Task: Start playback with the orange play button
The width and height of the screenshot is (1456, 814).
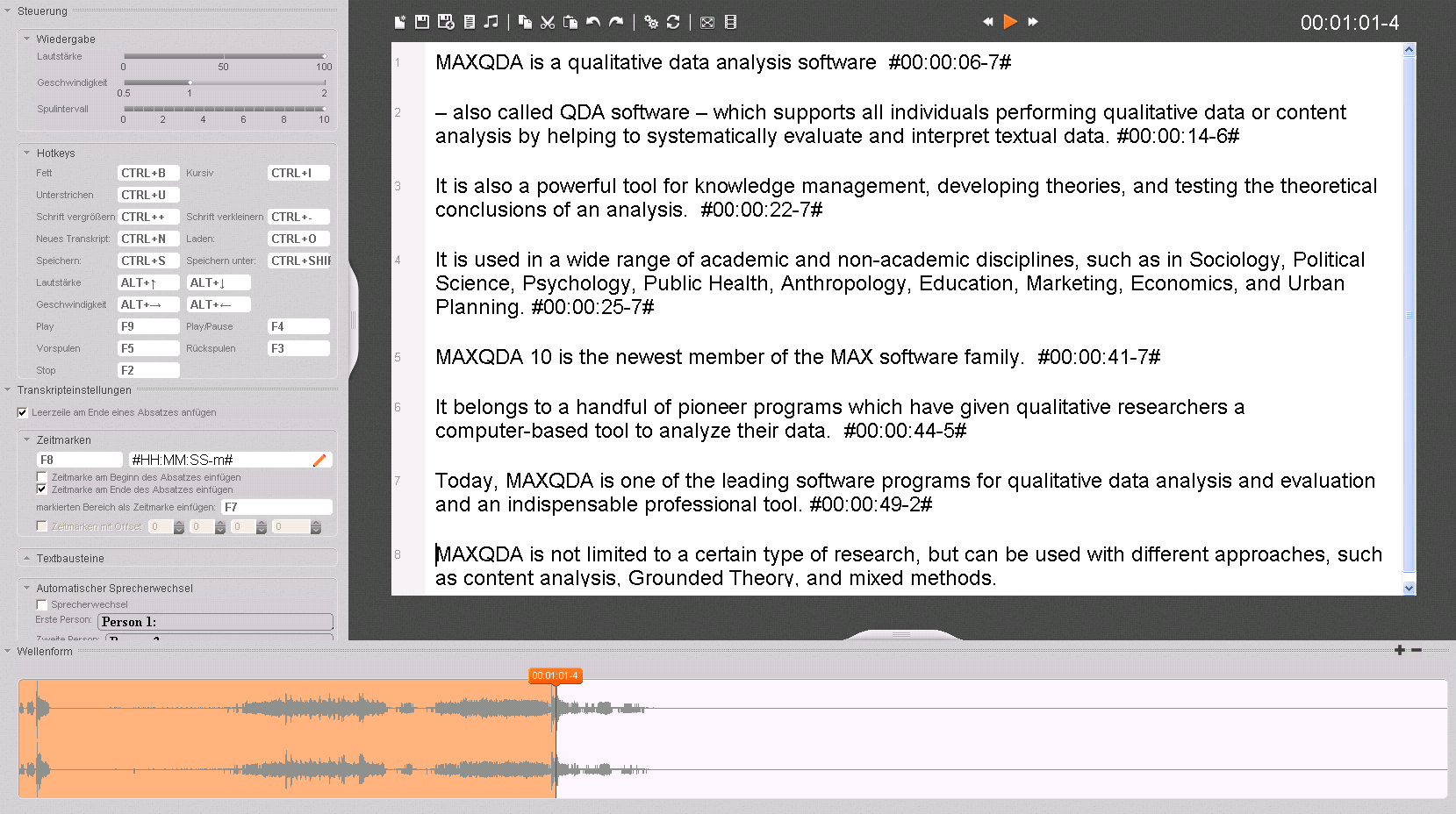Action: 1009,21
